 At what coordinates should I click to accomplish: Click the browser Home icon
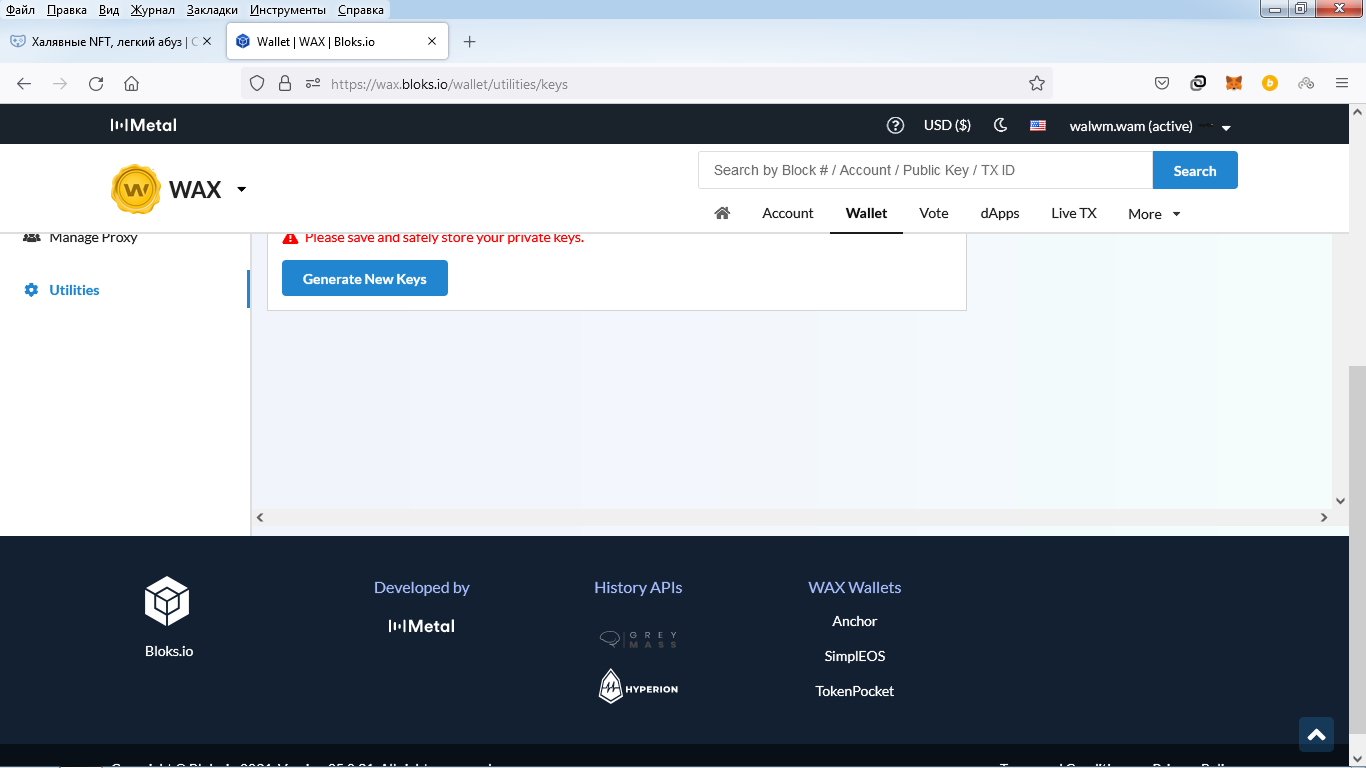(x=131, y=84)
